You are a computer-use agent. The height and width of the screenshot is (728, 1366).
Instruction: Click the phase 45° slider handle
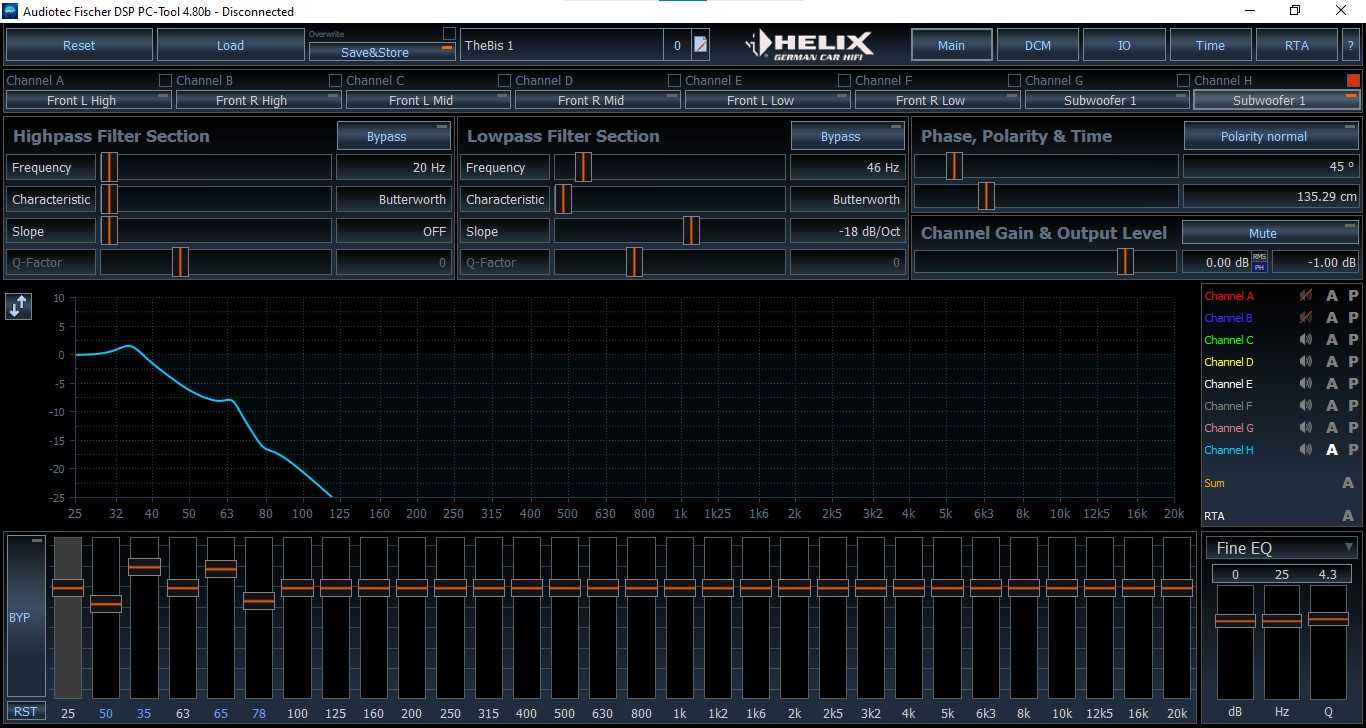pyautogui.click(x=954, y=166)
